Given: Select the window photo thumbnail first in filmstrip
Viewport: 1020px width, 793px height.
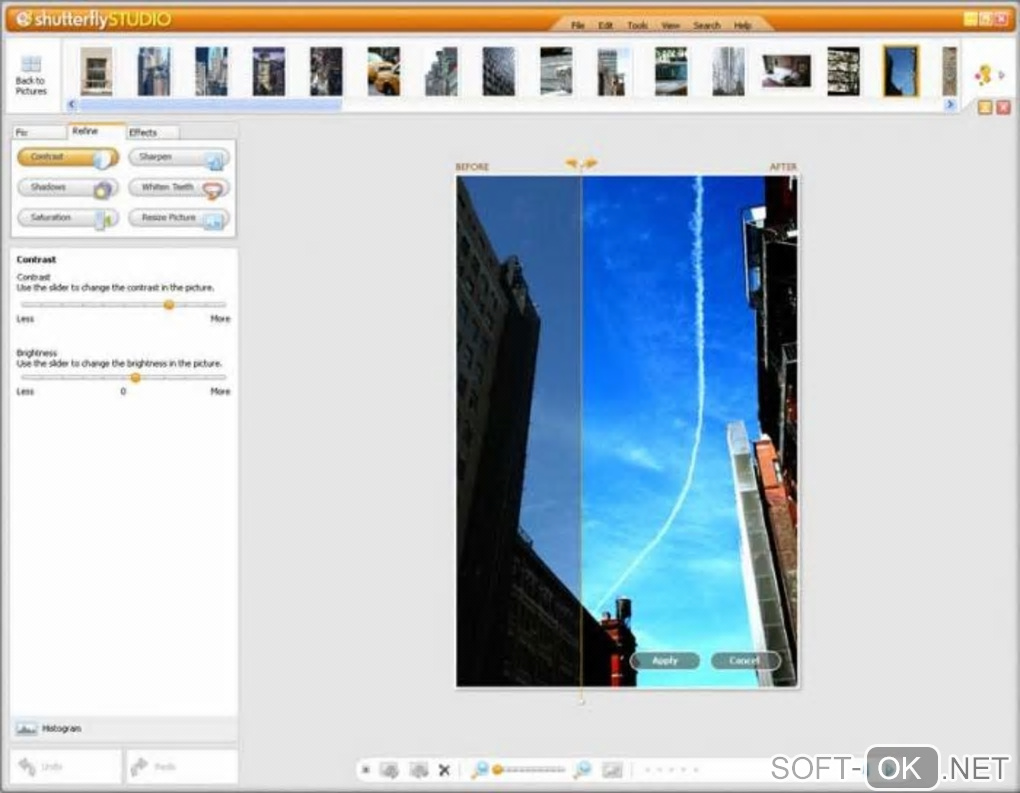Looking at the screenshot, I should pos(96,72).
